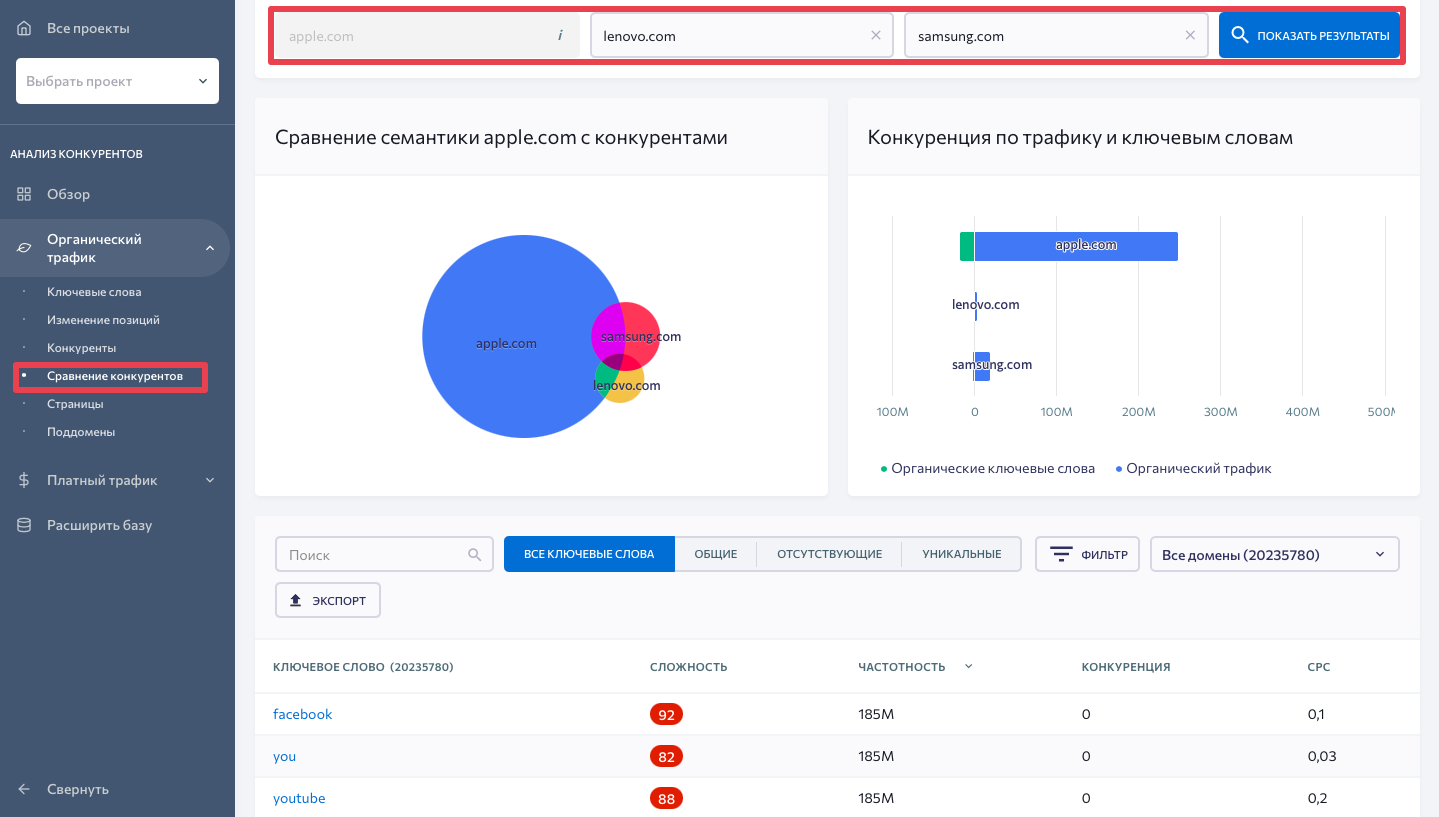Focus the samsung.com domain input
This screenshot has height=817, width=1439.
click(x=1055, y=35)
